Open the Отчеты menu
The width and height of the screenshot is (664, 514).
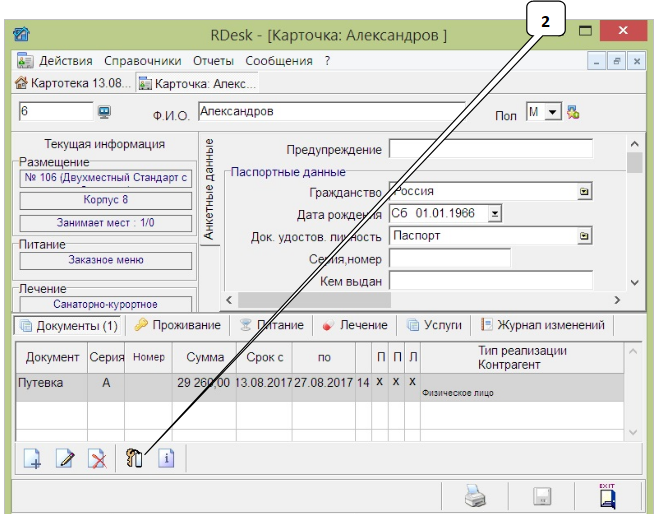[213, 61]
